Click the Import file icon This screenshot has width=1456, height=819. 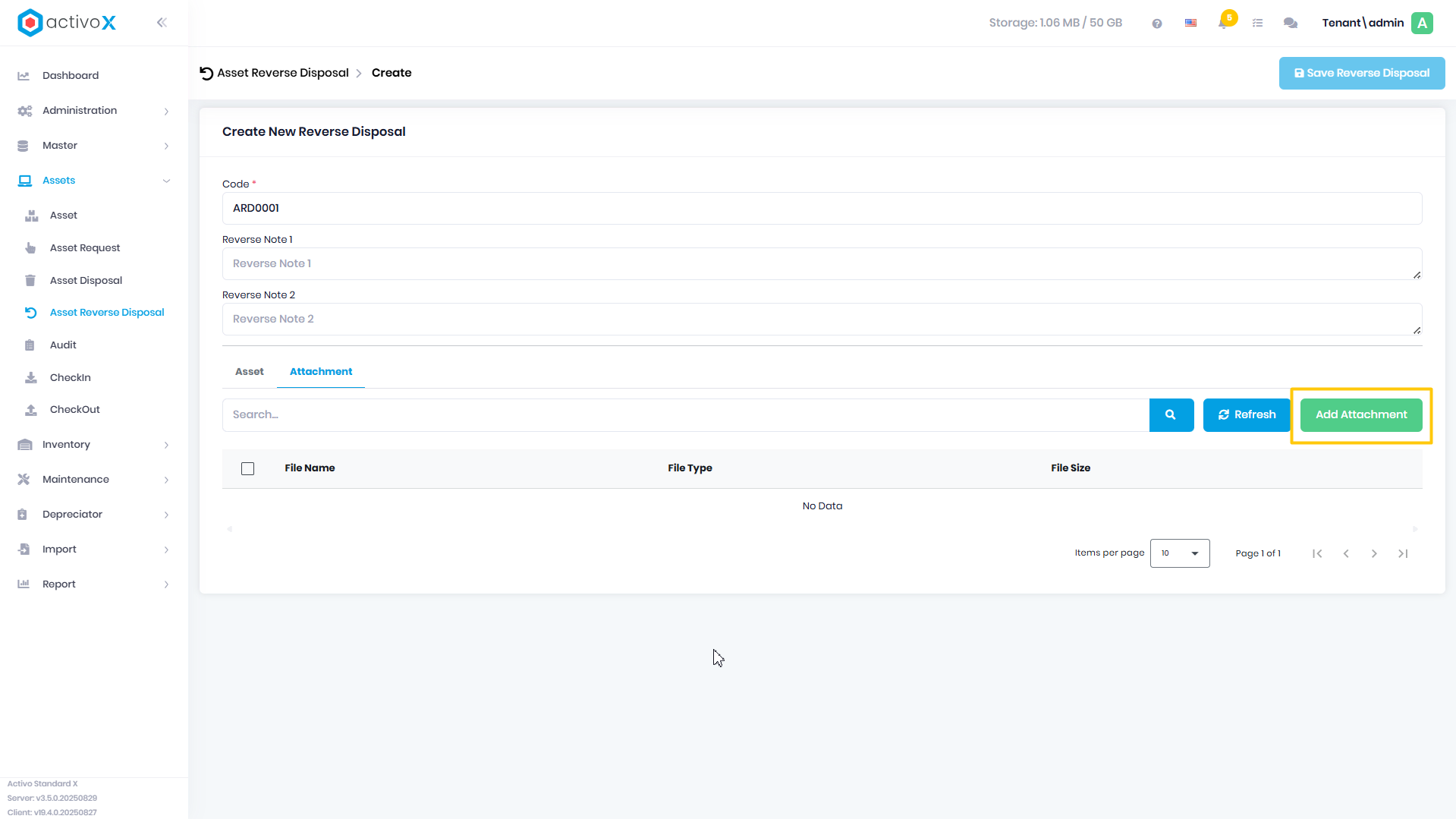[24, 550]
